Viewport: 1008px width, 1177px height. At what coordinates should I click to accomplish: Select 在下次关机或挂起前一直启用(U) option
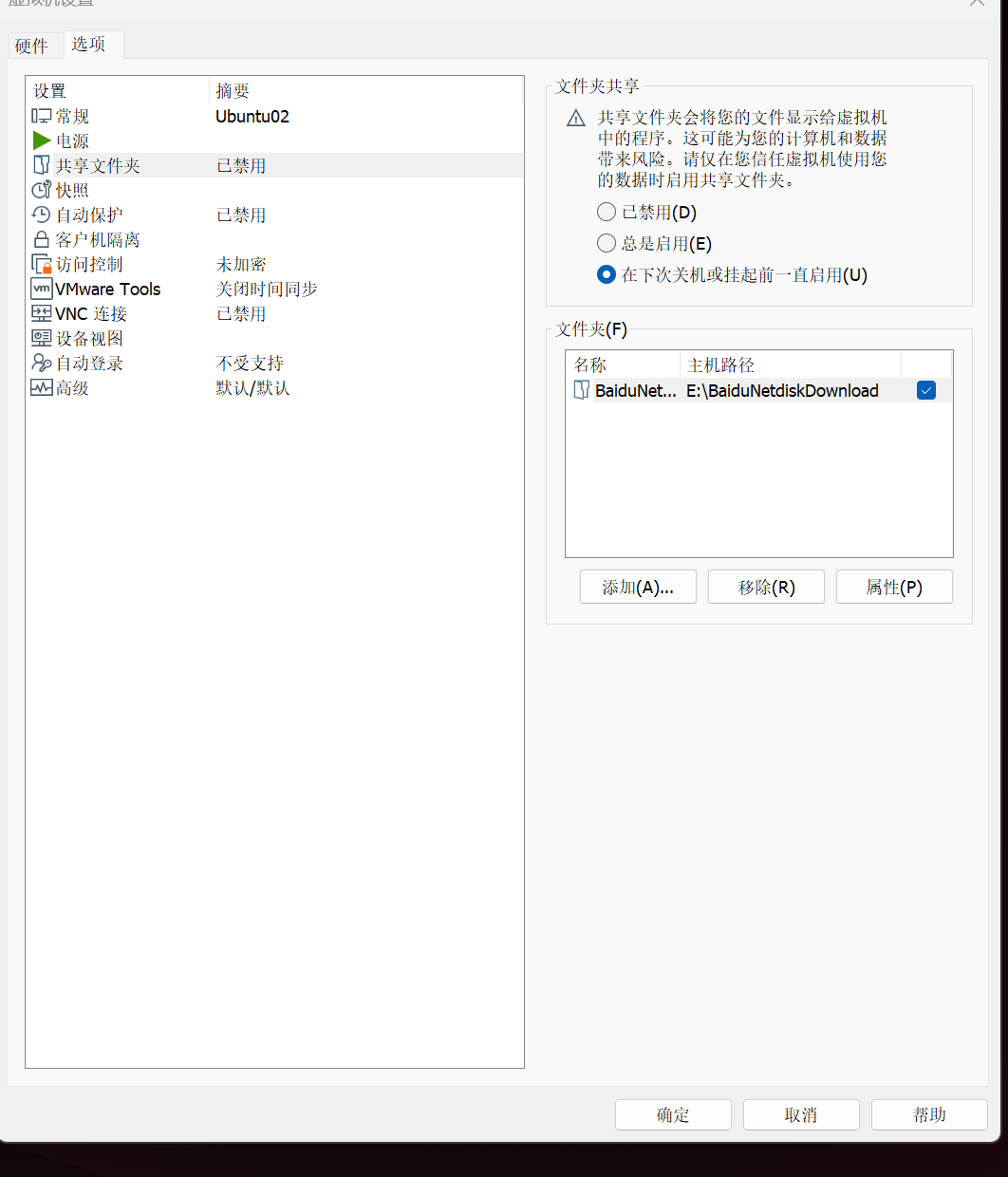pyautogui.click(x=607, y=274)
